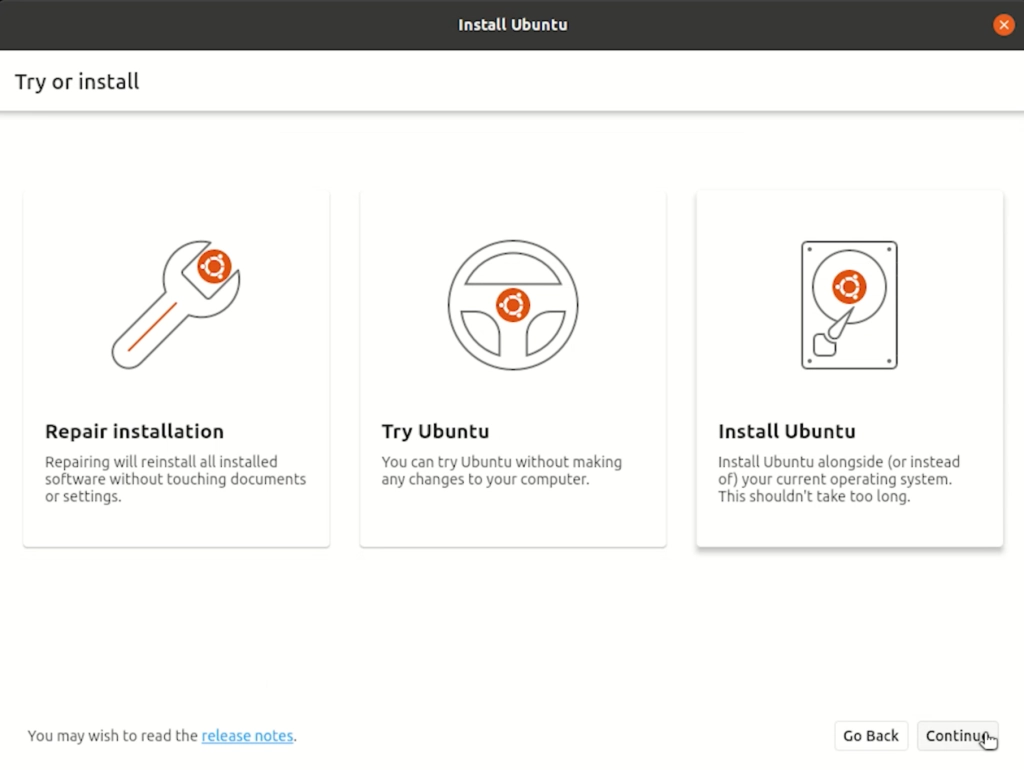The width and height of the screenshot is (1024, 770).
Task: Click the "try Ubuntu without making changes" description
Action: tap(501, 471)
